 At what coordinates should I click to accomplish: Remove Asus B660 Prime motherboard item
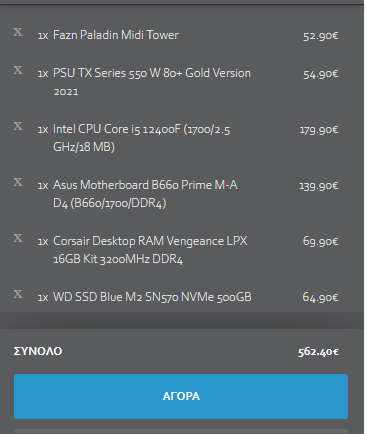click(x=18, y=182)
